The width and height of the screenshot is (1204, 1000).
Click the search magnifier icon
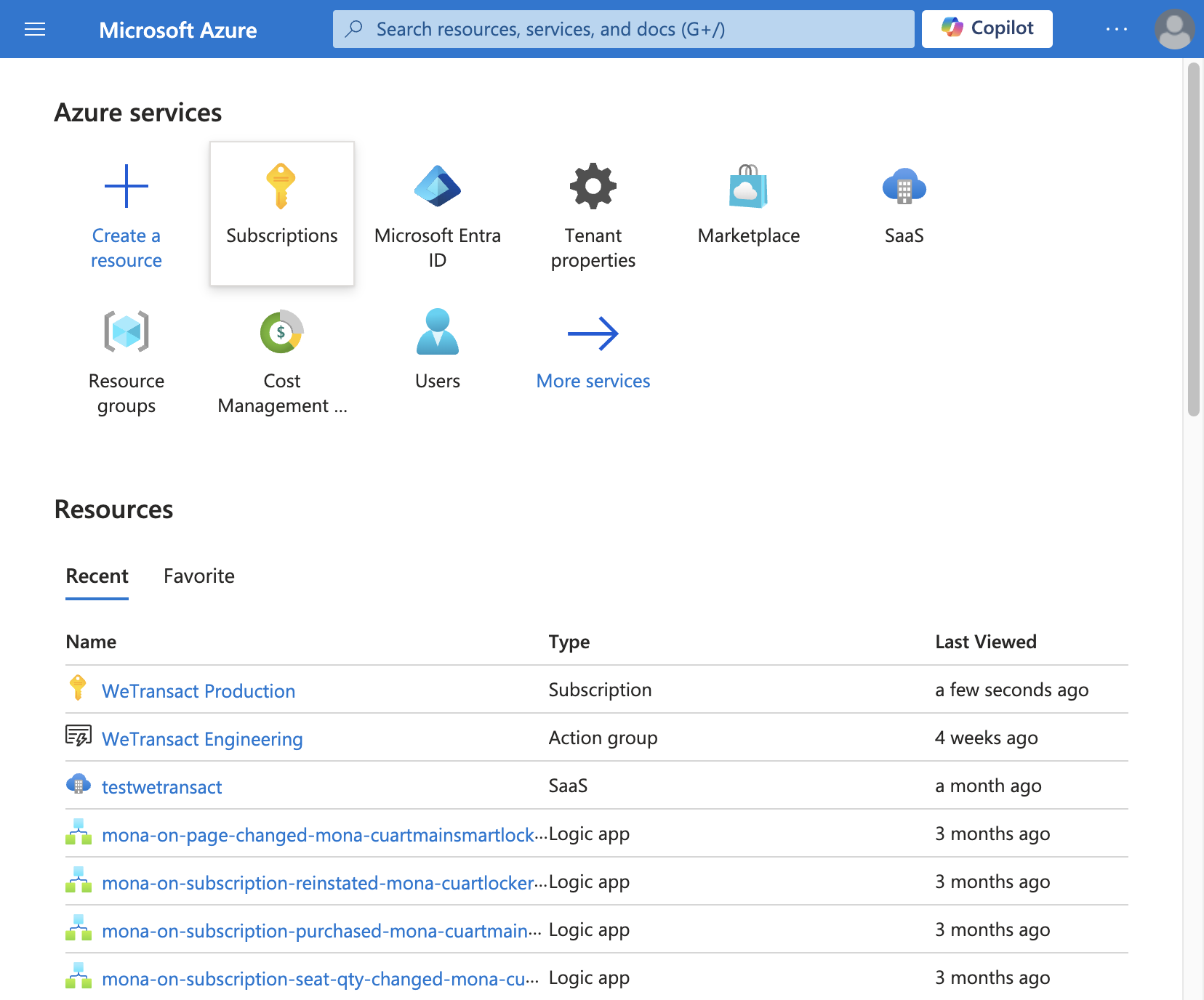(354, 29)
